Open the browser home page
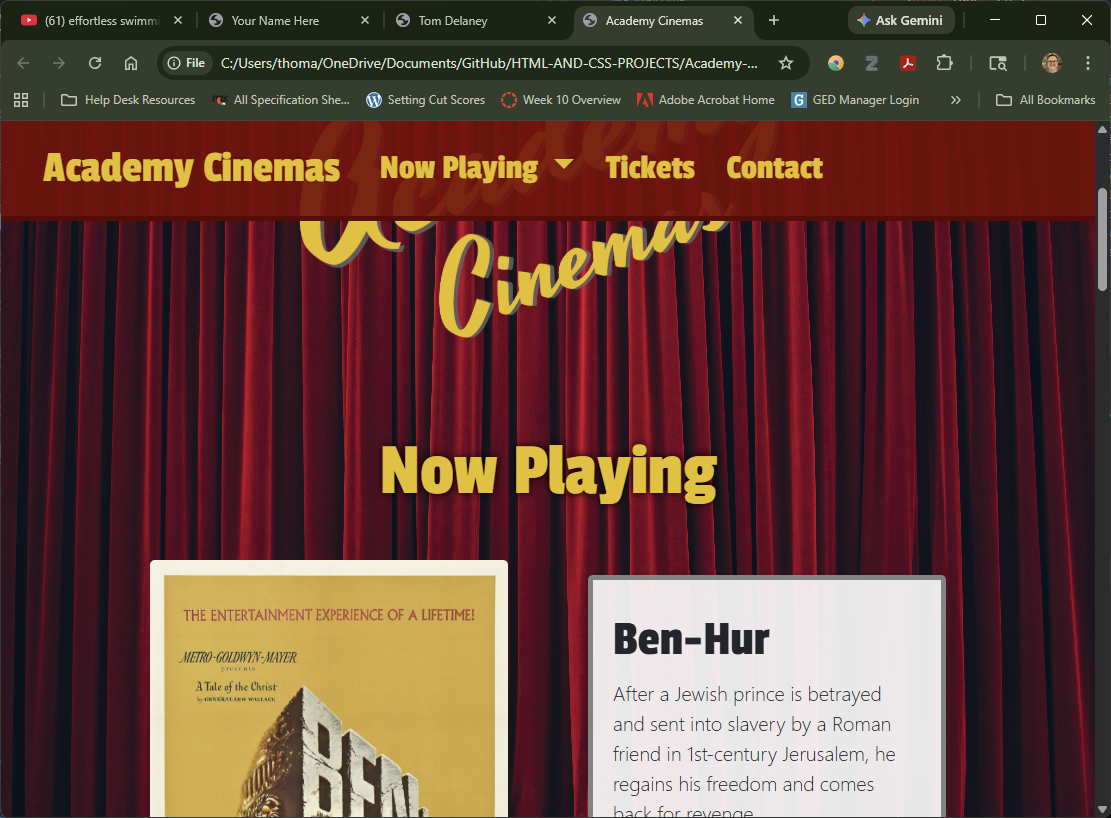 coord(130,62)
